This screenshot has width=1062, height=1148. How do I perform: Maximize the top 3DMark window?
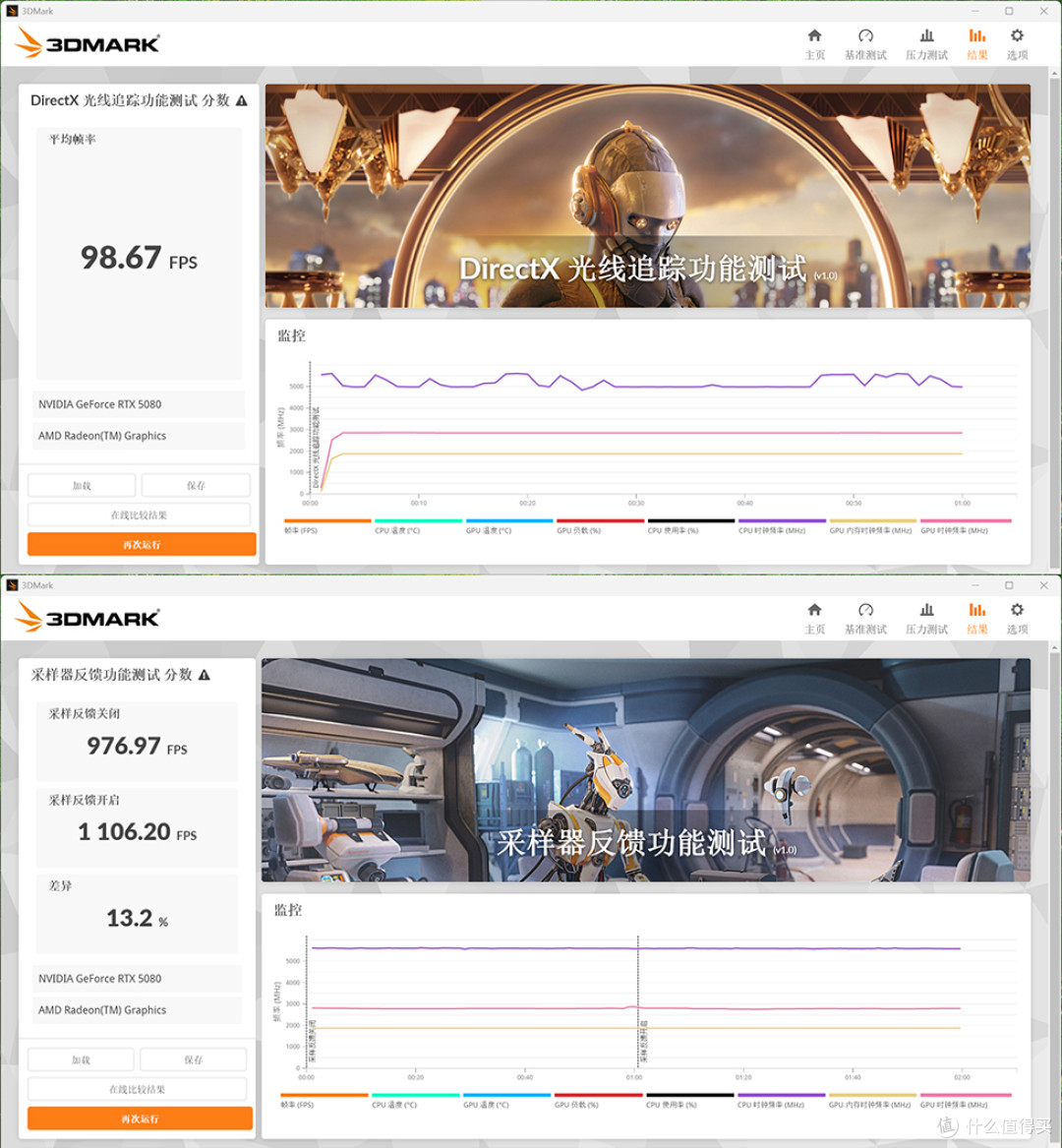[1009, 11]
